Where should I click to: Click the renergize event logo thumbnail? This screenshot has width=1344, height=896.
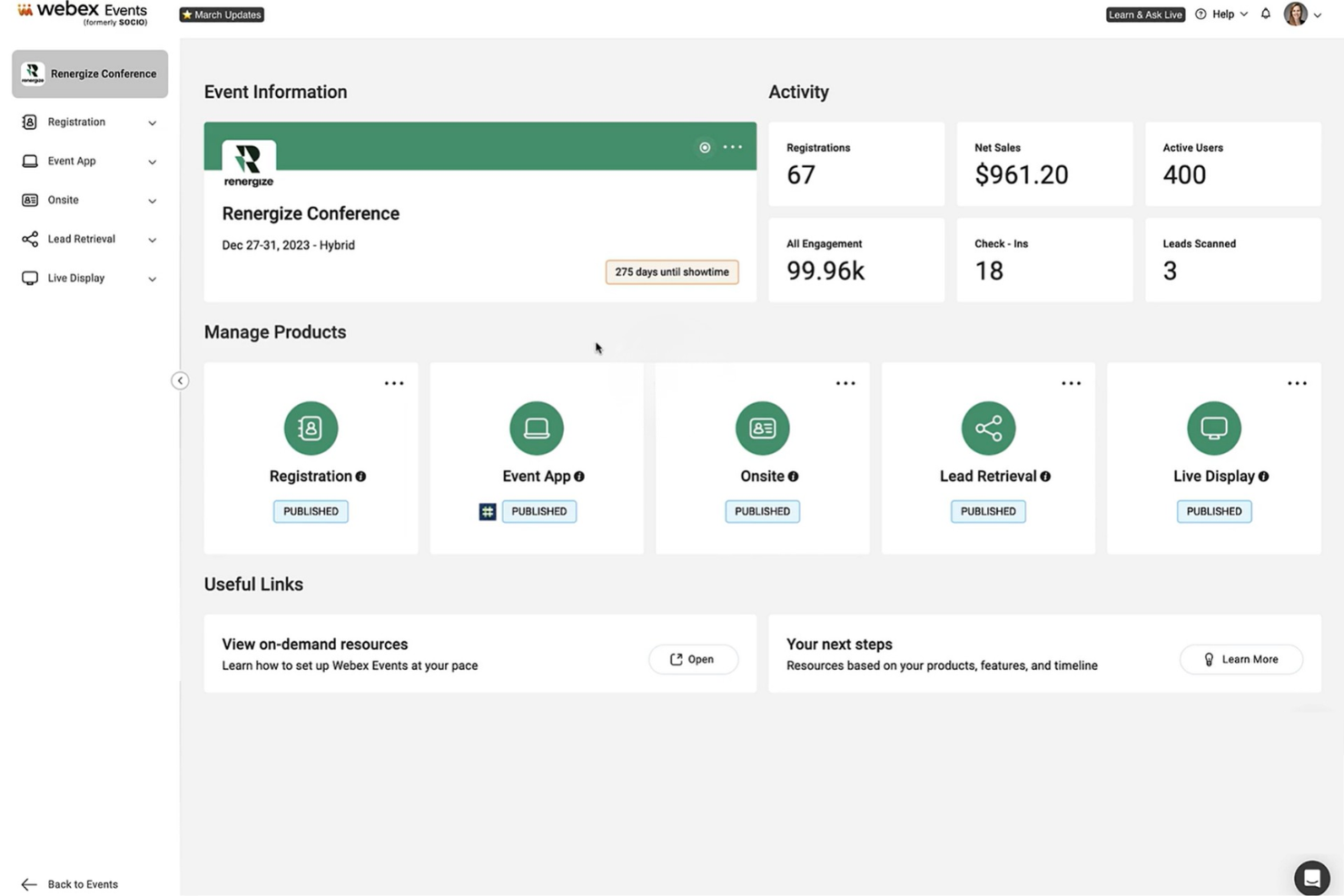tap(249, 164)
